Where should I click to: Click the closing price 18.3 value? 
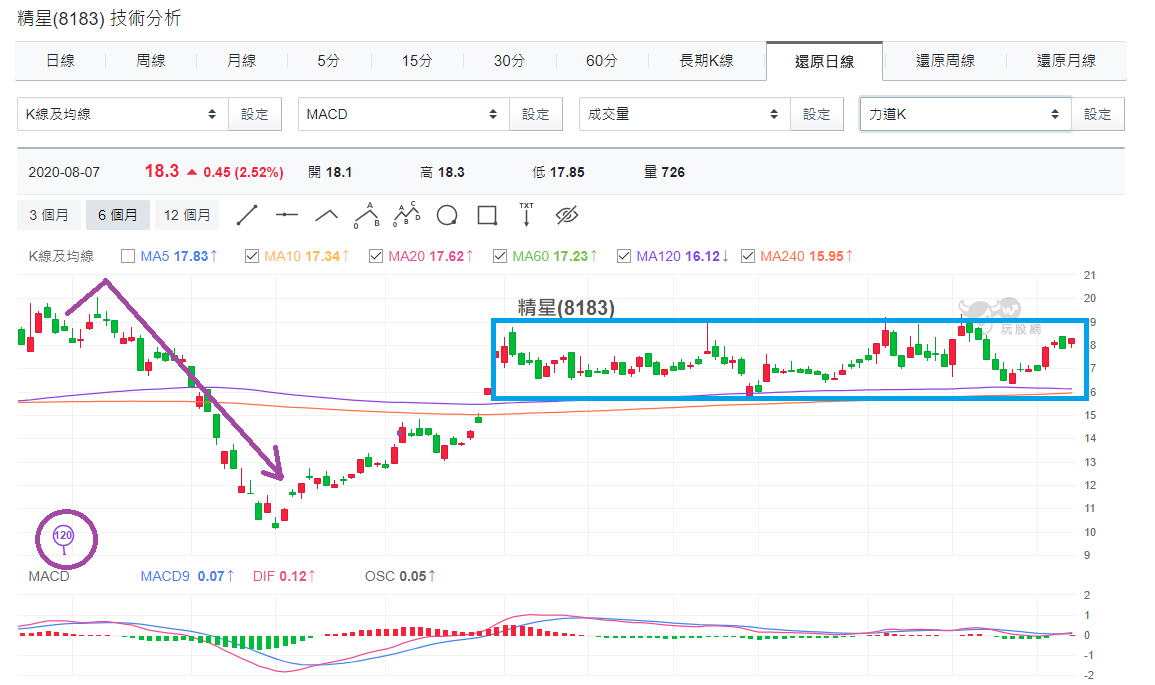coord(162,171)
